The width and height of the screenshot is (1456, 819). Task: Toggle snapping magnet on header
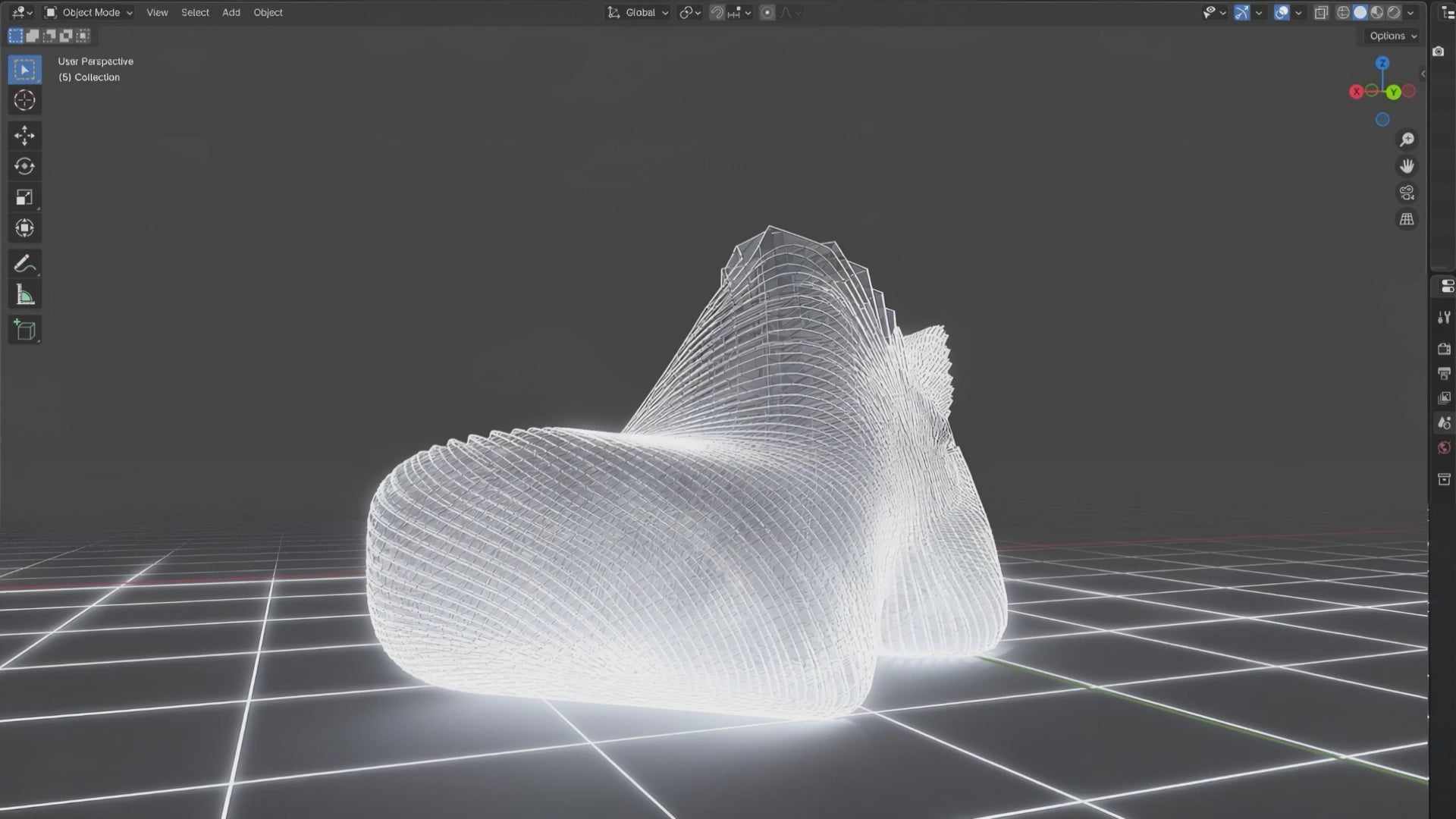pos(717,13)
